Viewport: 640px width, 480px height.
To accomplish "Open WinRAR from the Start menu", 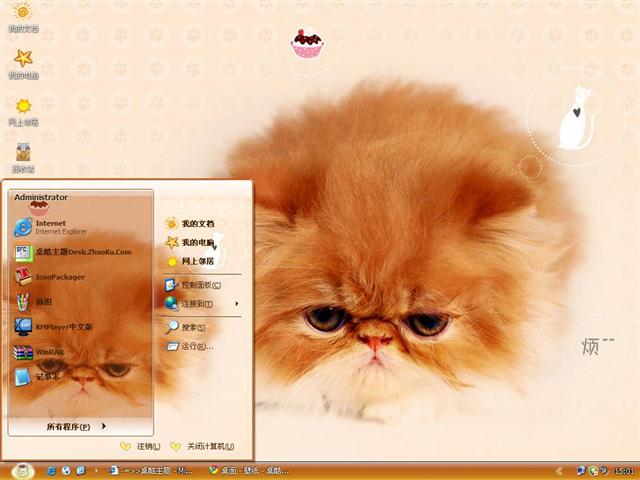I will point(39,352).
